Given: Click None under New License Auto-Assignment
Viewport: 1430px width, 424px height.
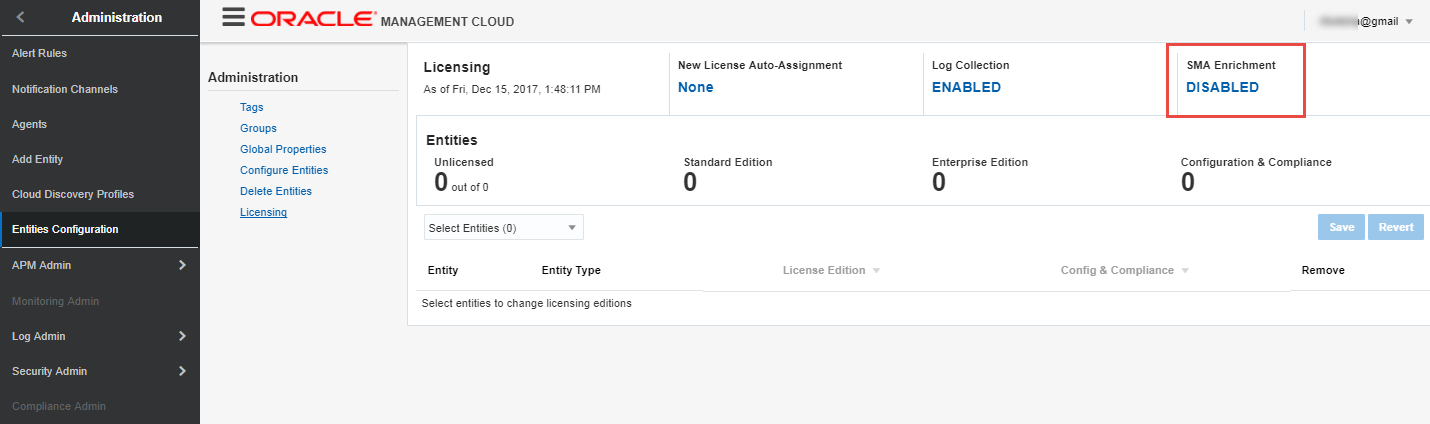Looking at the screenshot, I should [x=696, y=87].
